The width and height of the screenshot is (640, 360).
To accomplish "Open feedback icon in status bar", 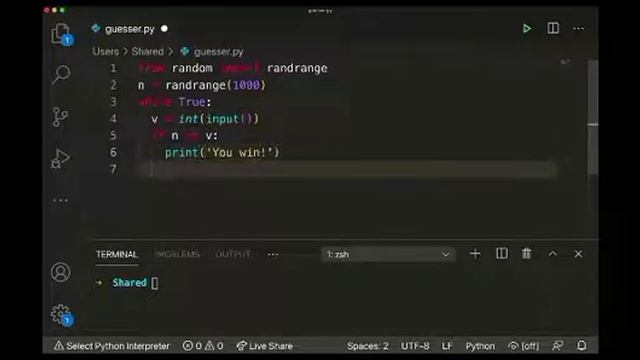I will pos(558,346).
